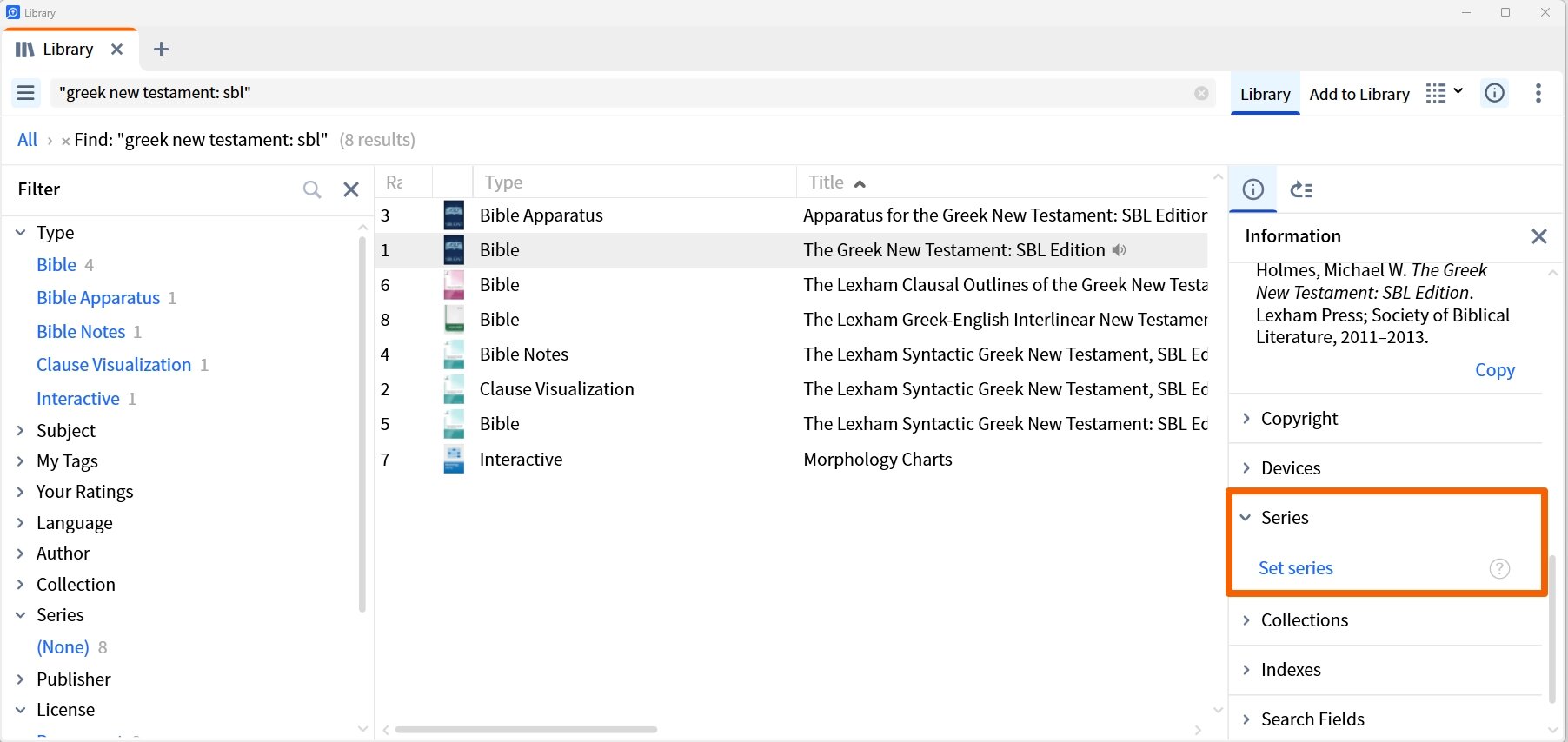Close the Information panel
This screenshot has width=1568, height=742.
1539,236
